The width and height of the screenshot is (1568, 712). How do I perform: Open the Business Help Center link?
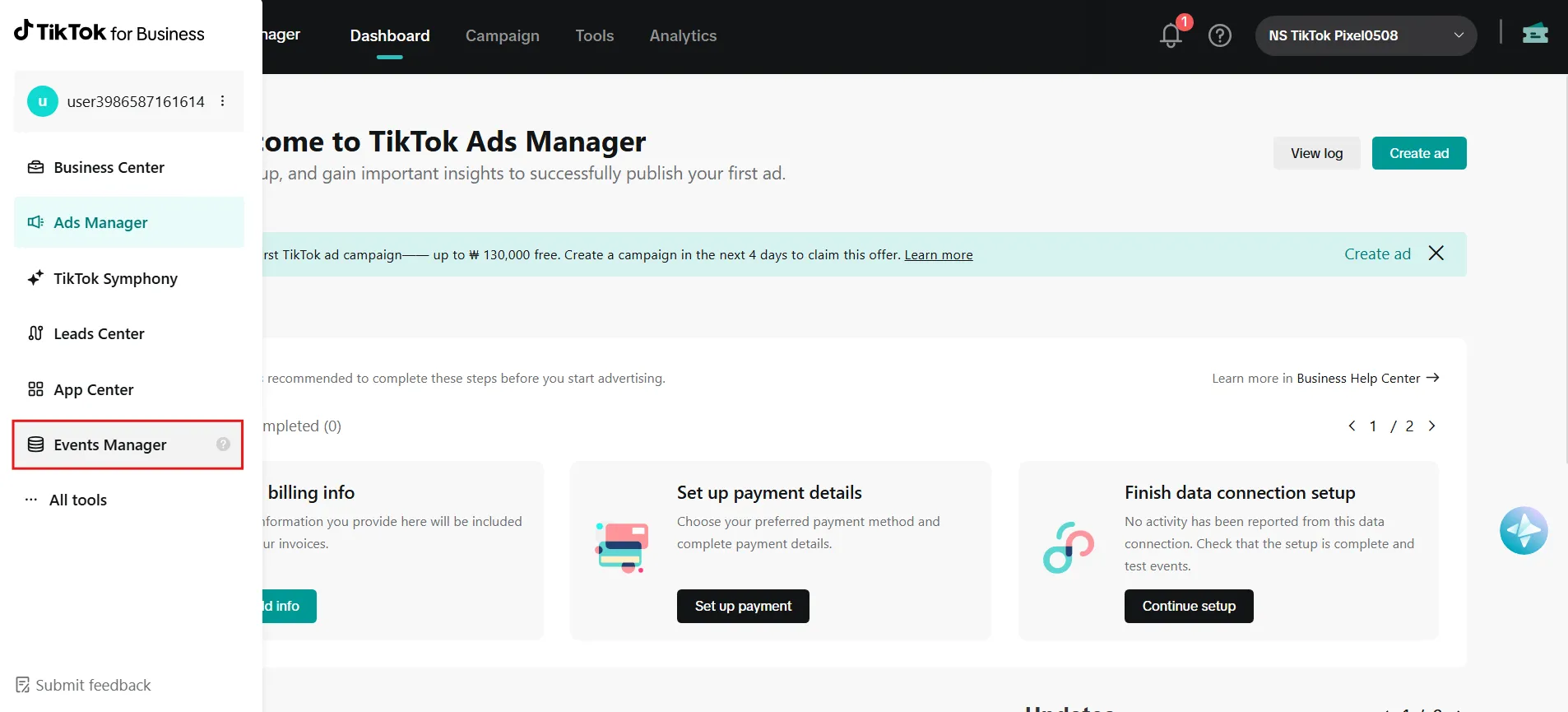tap(1358, 378)
